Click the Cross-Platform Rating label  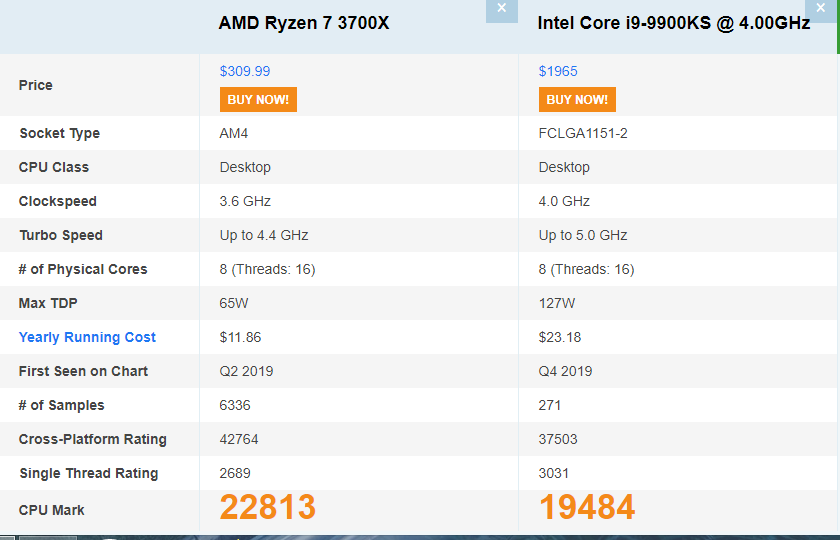coord(93,439)
